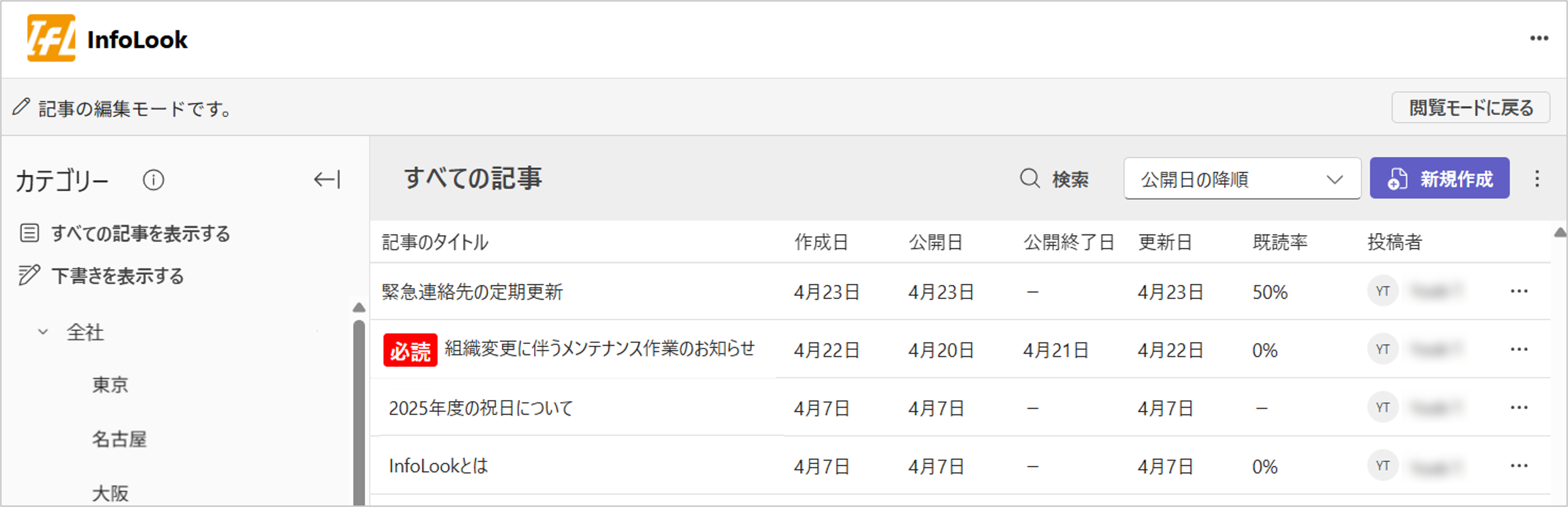Image resolution: width=1568 pixels, height=507 pixels.
Task: Open row options for InfoLookとは article
Action: (x=1519, y=466)
